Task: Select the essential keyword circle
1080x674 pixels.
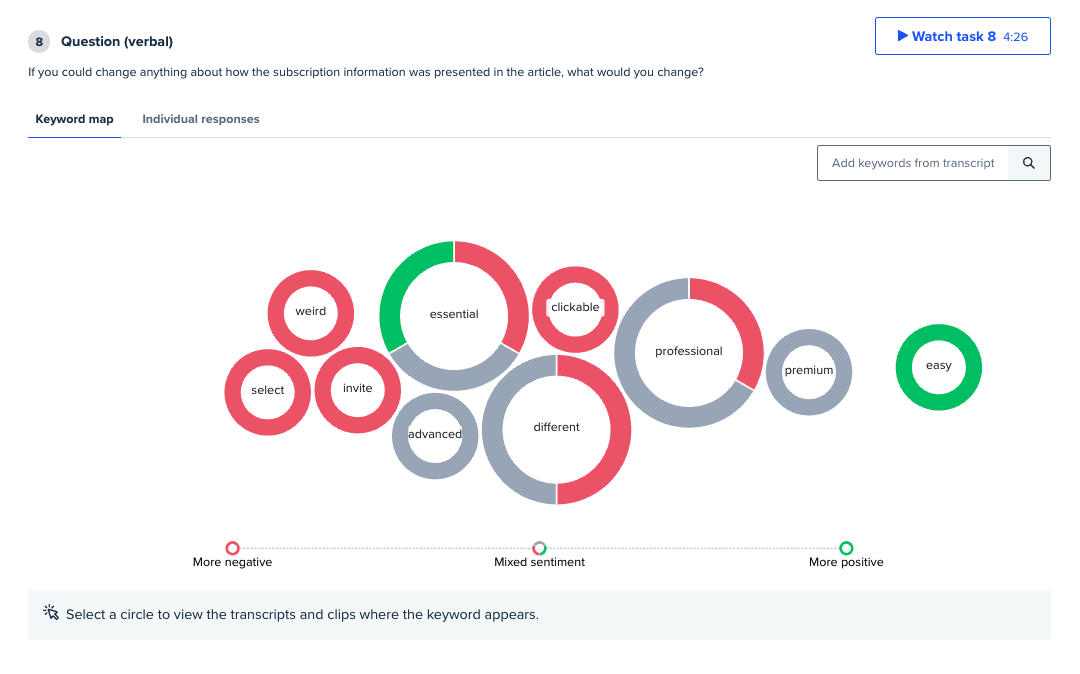Action: point(454,315)
